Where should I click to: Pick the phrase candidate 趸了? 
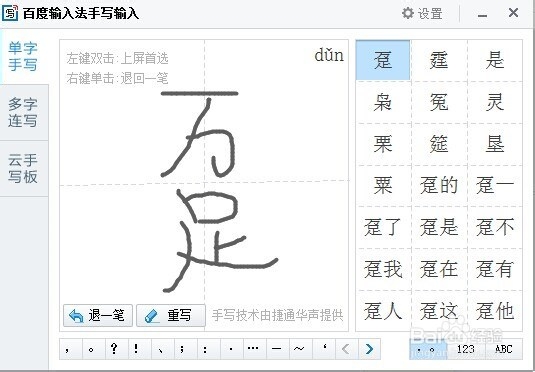point(383,227)
